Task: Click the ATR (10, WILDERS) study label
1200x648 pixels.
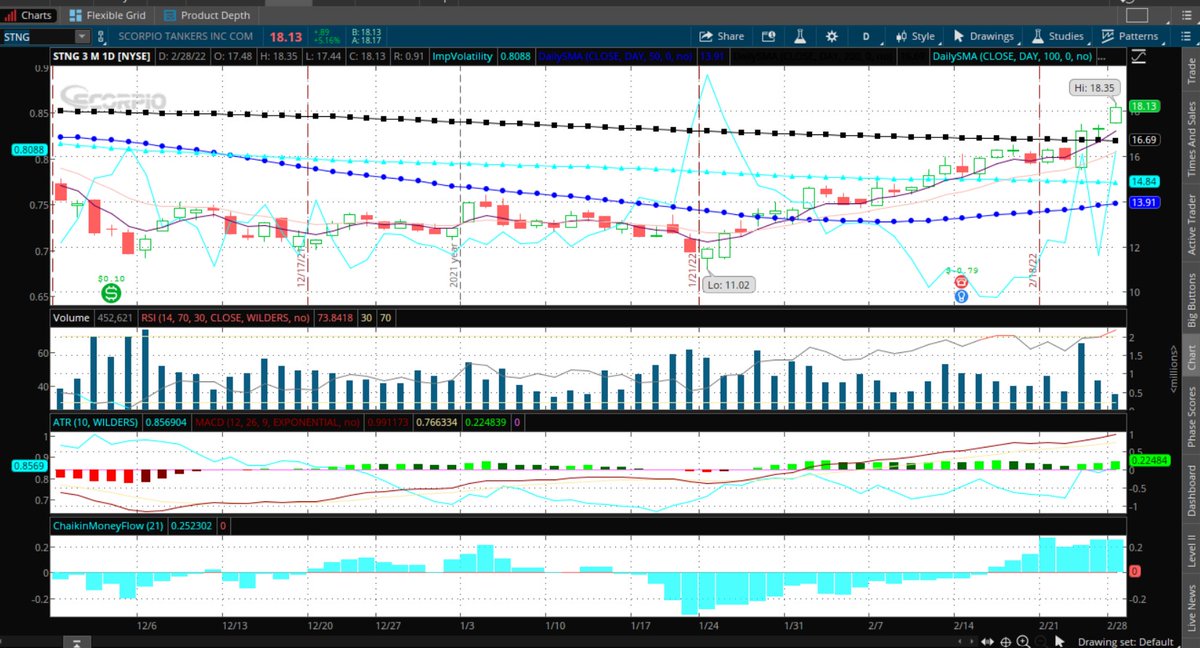Action: [95, 423]
